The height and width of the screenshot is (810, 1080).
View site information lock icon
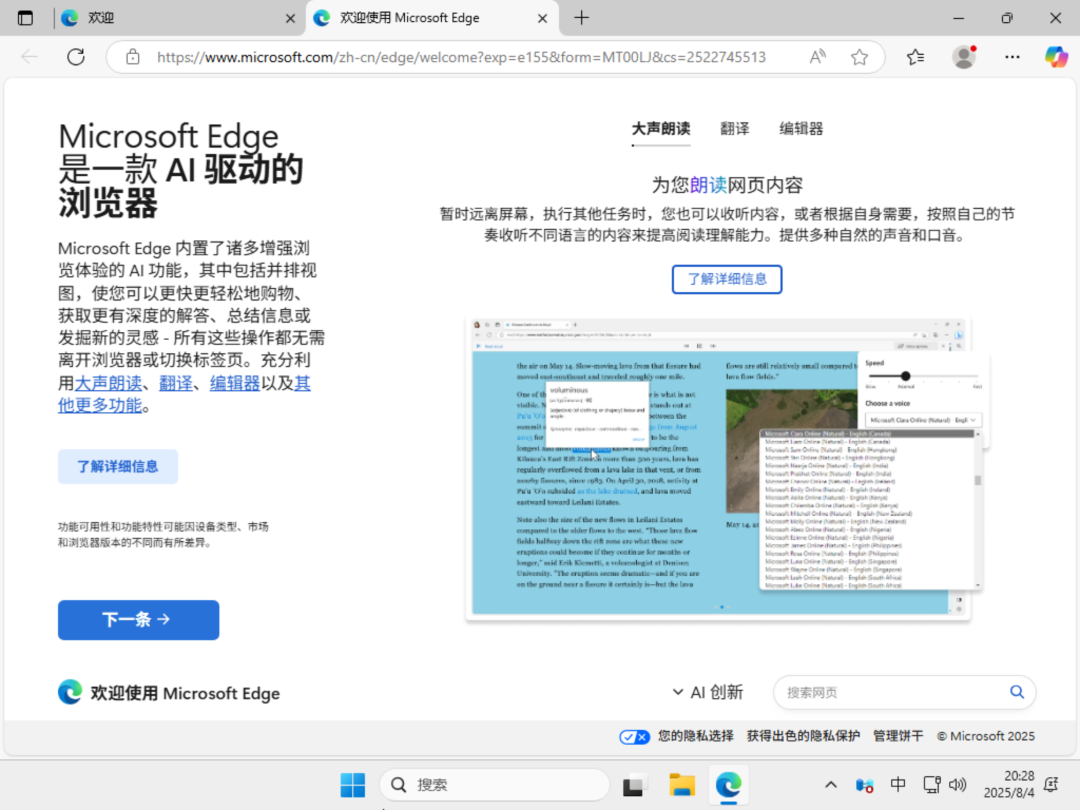pyautogui.click(x=133, y=57)
